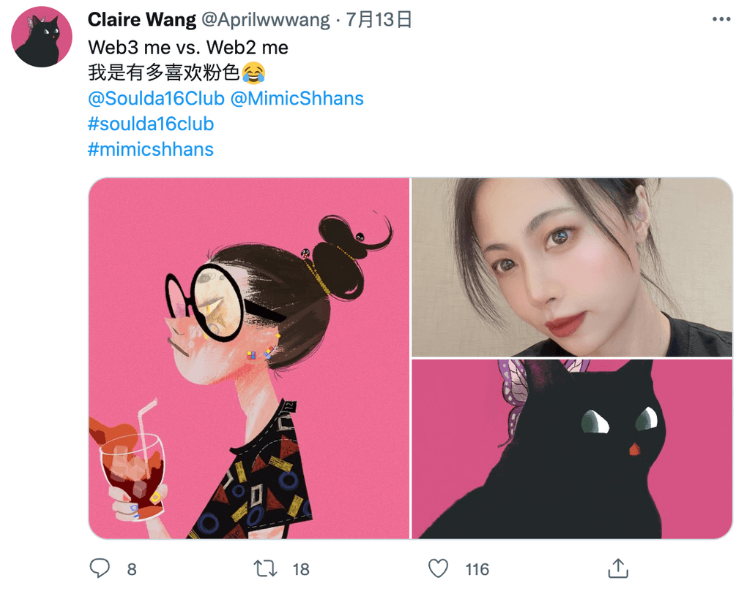Click the retweet arrows icon

(265, 568)
